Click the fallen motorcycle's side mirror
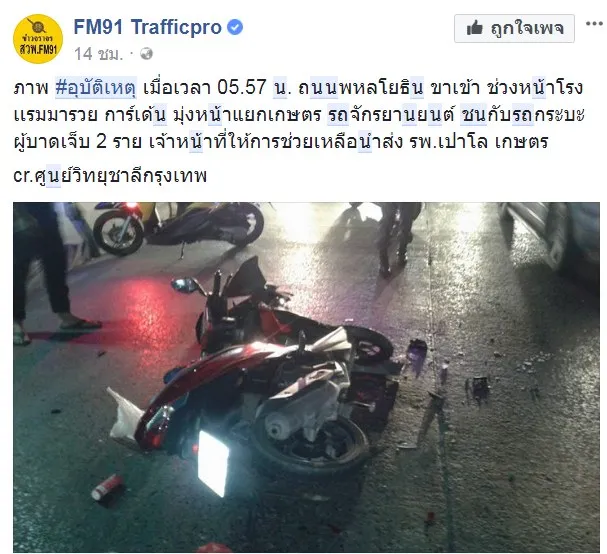 tap(184, 285)
